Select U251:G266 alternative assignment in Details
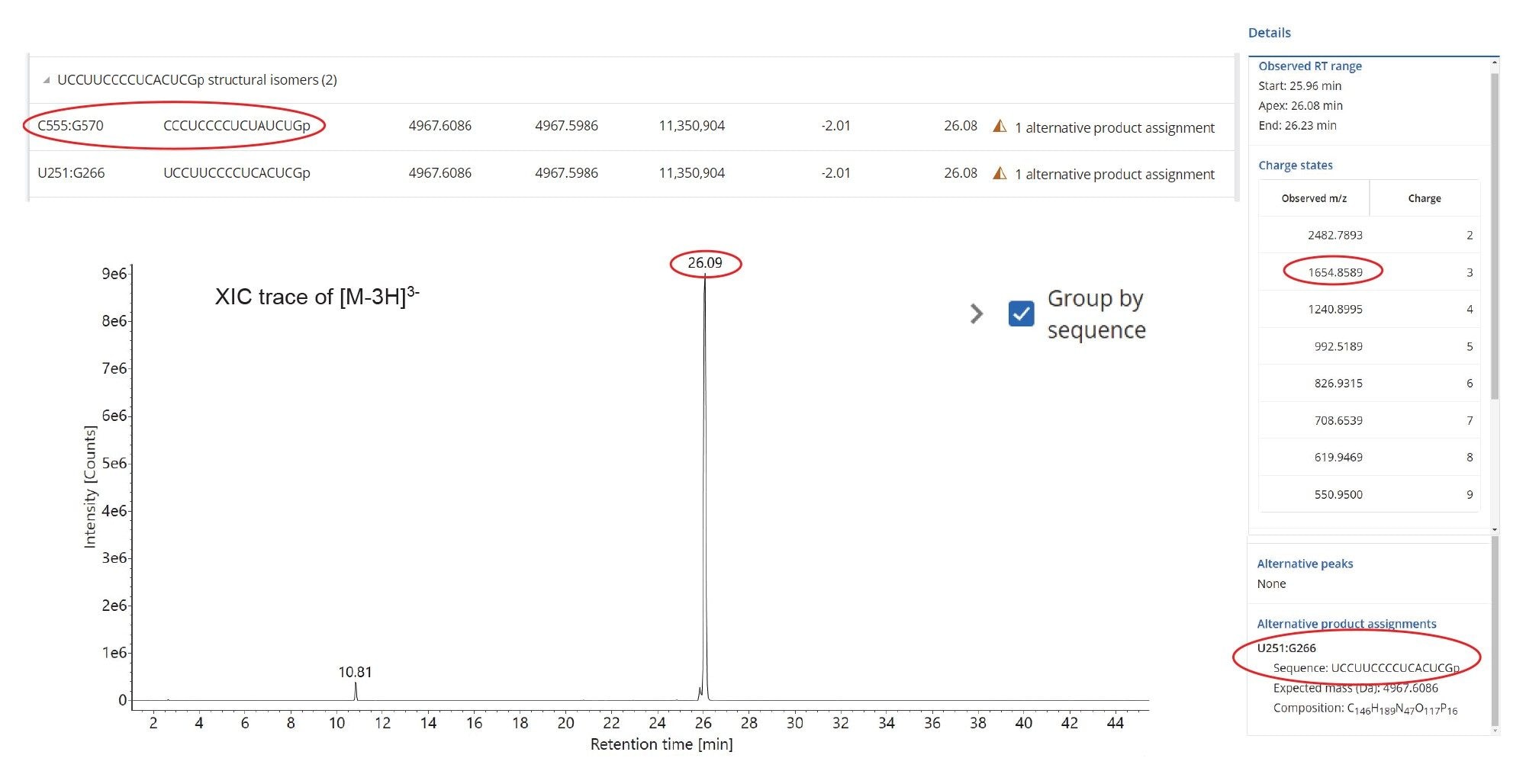Image resolution: width=1526 pixels, height=784 pixels. 1286,648
